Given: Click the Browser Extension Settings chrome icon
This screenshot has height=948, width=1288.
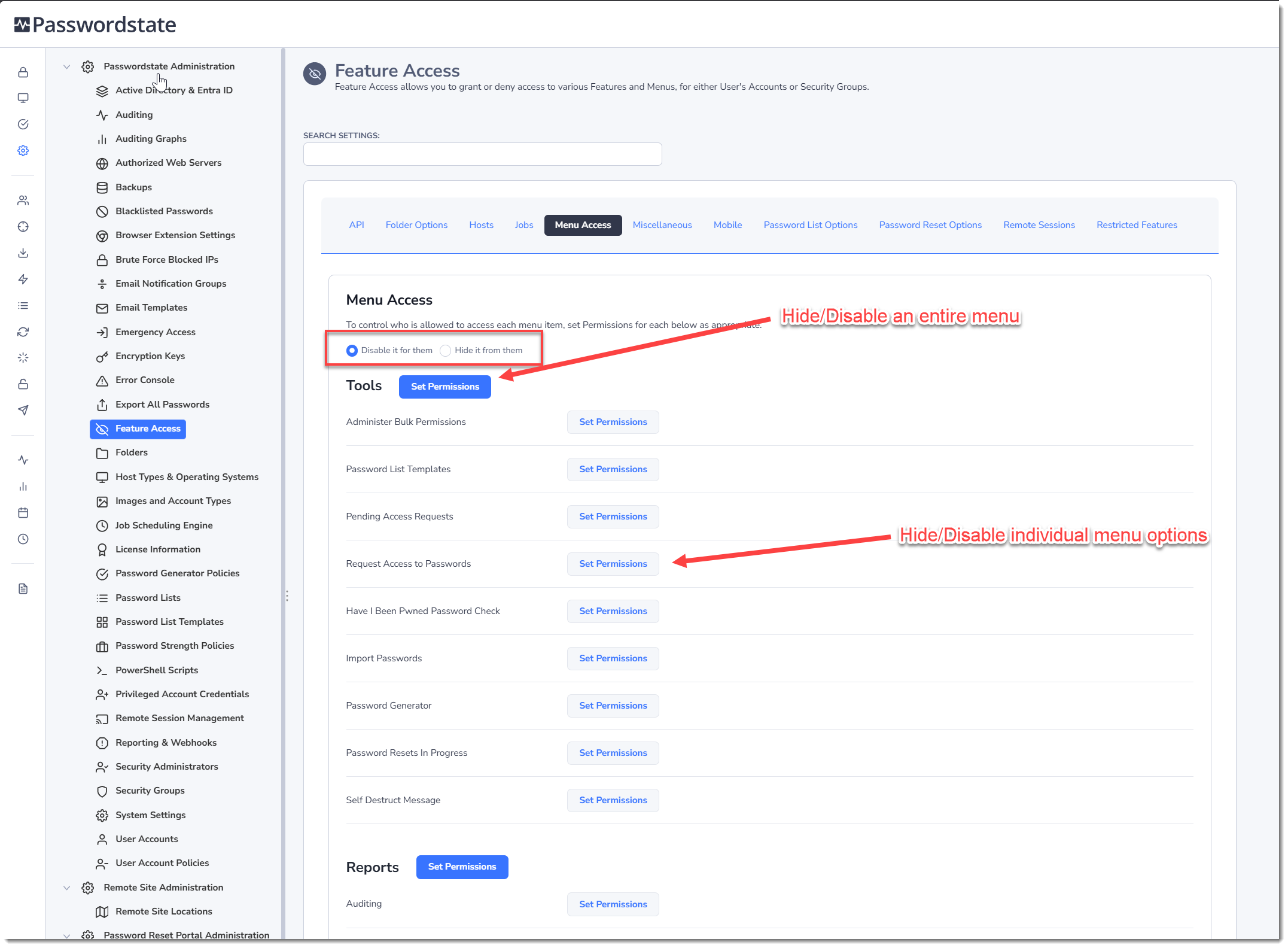Looking at the screenshot, I should click(x=102, y=236).
